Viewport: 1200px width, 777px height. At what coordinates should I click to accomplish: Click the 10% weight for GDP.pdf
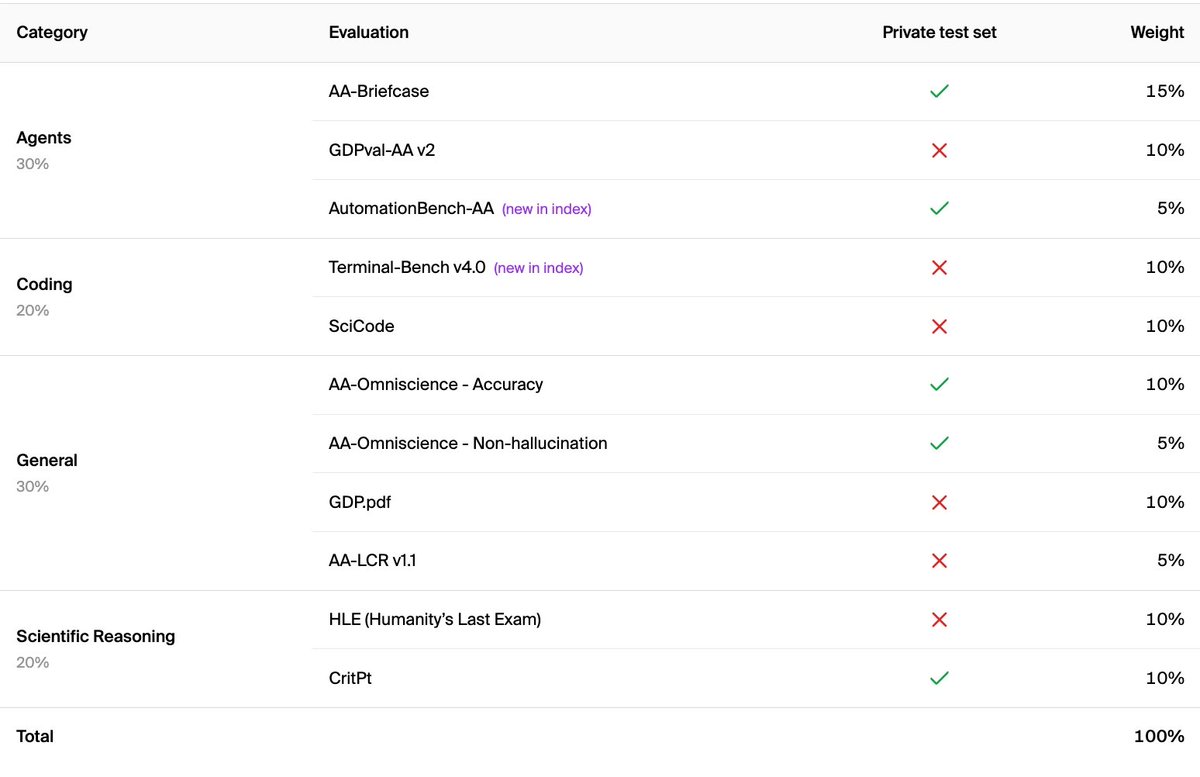coord(1165,502)
